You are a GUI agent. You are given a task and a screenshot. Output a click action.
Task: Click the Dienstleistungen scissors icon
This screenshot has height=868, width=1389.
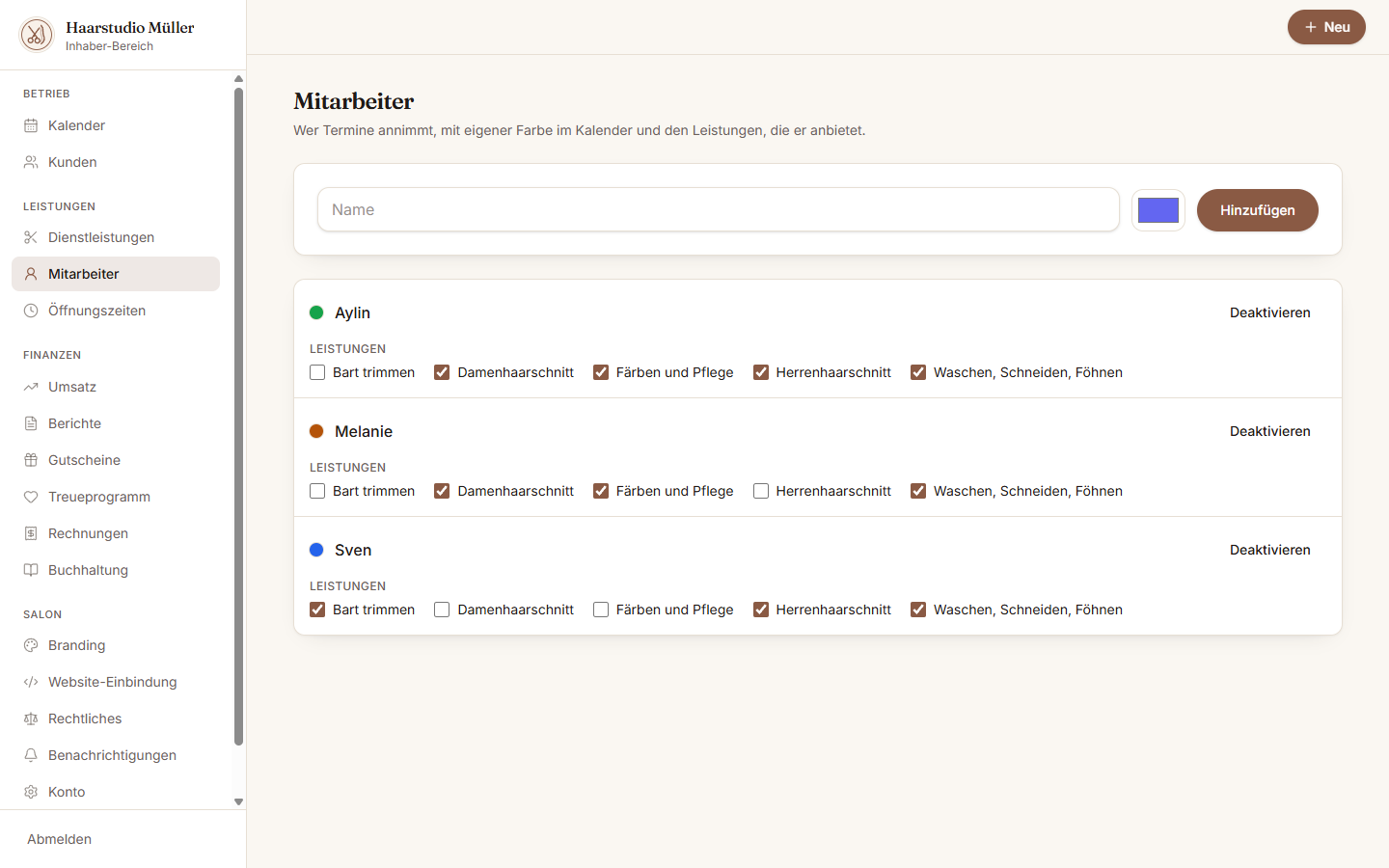[31, 237]
